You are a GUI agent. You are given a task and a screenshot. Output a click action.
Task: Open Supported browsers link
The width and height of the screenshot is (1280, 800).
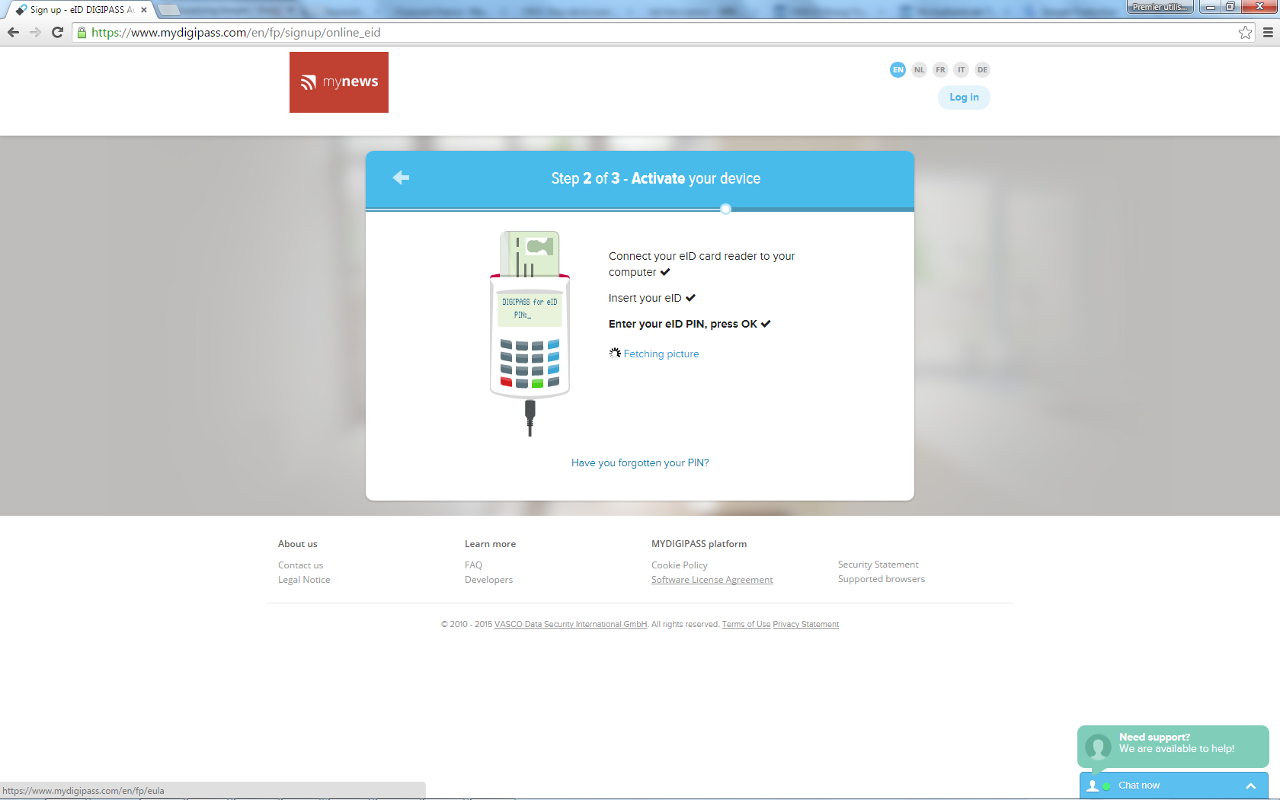881,579
